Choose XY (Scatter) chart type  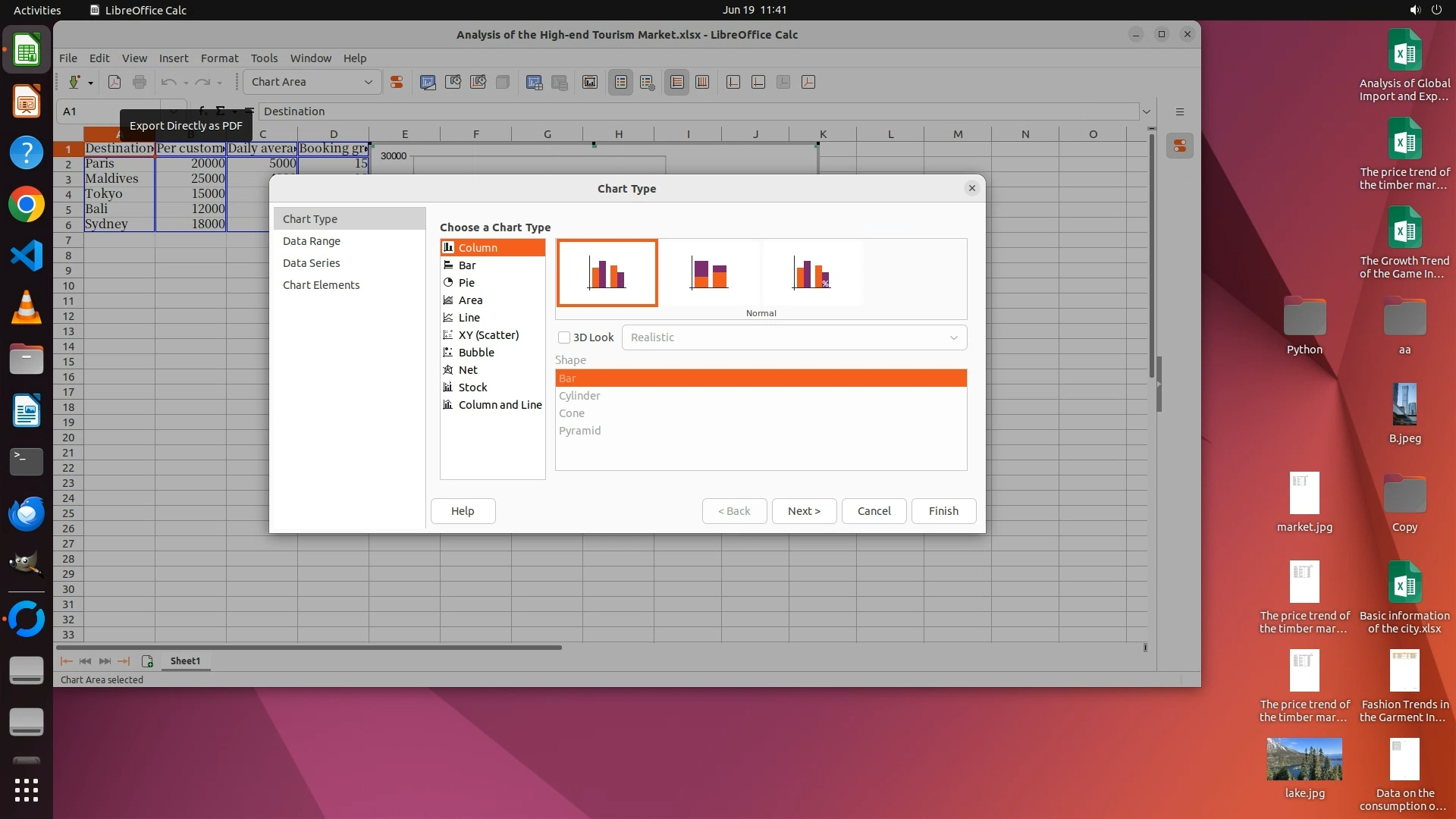point(488,335)
